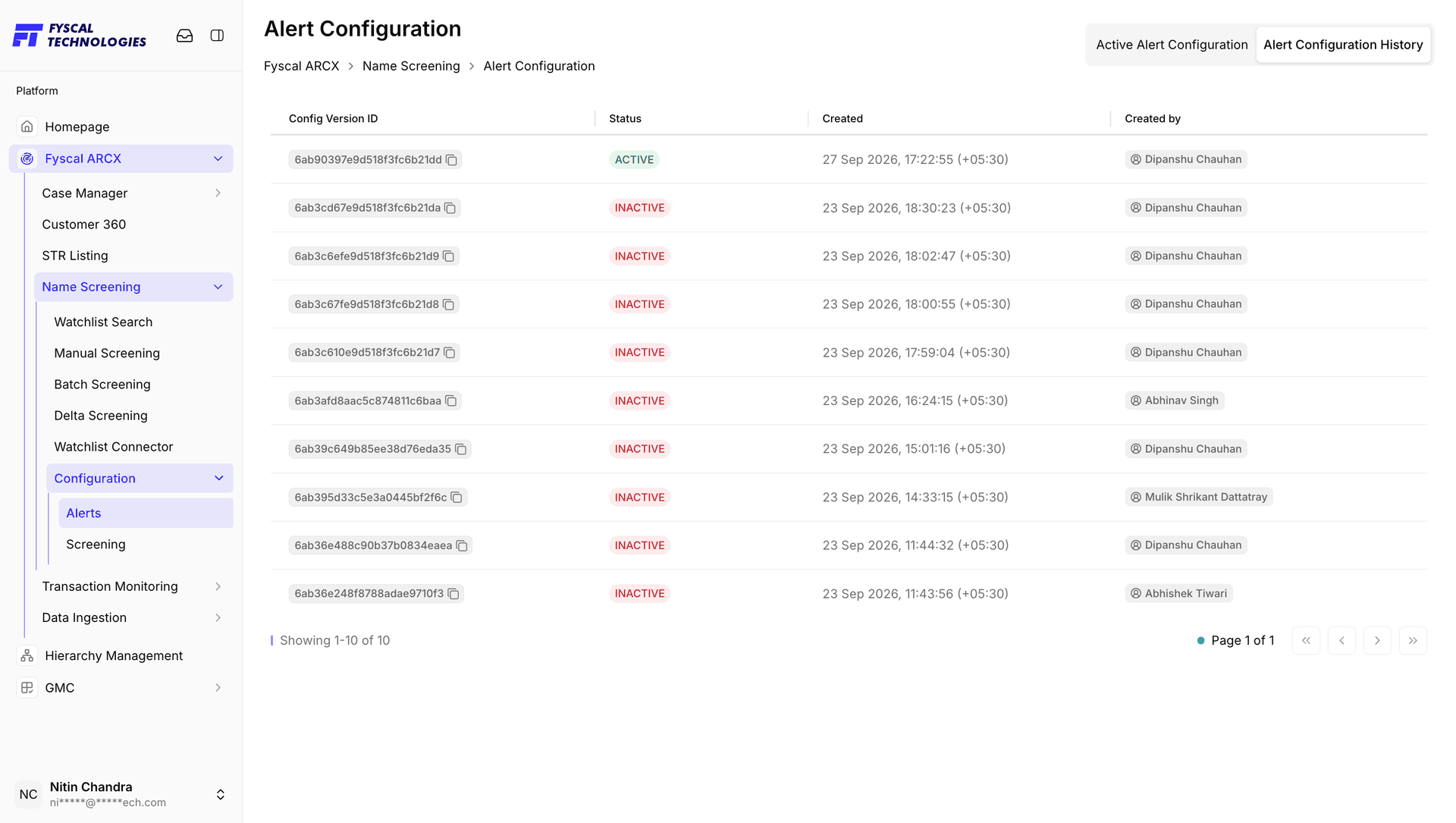Click the Hierarchy Management icon
The height and width of the screenshot is (823, 1456).
(x=27, y=655)
